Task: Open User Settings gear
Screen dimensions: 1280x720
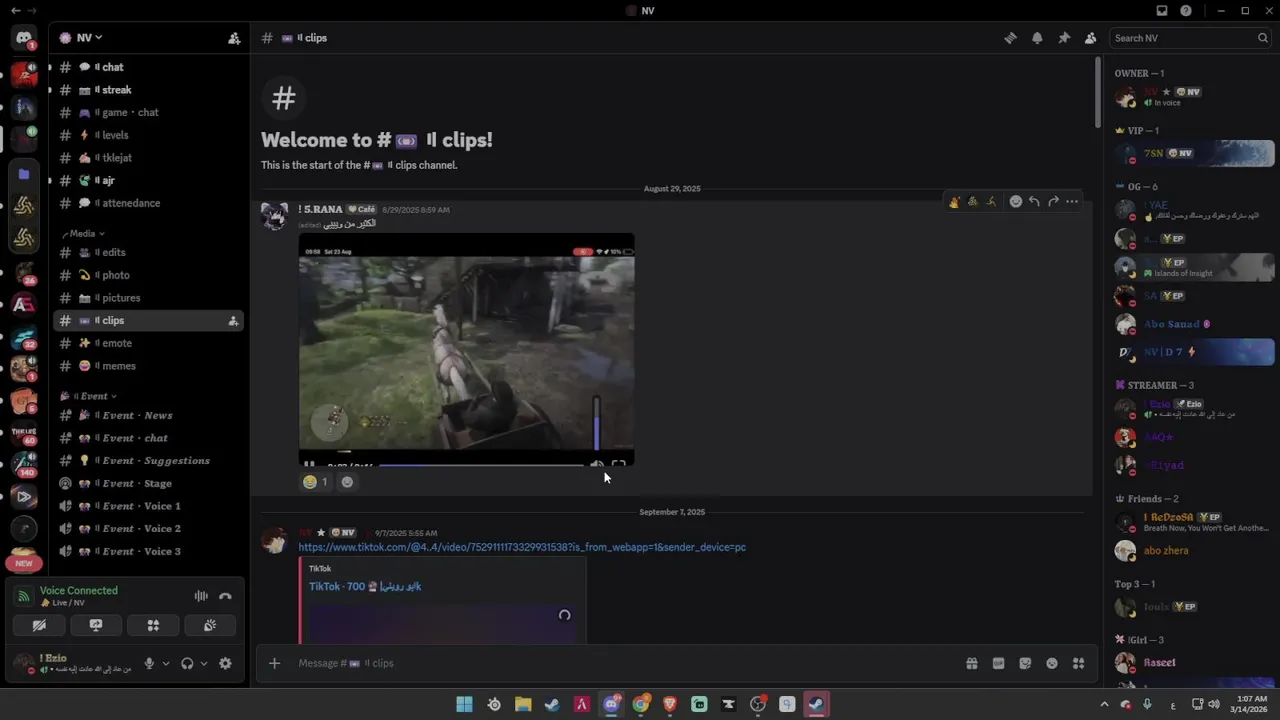Action: [x=225, y=663]
